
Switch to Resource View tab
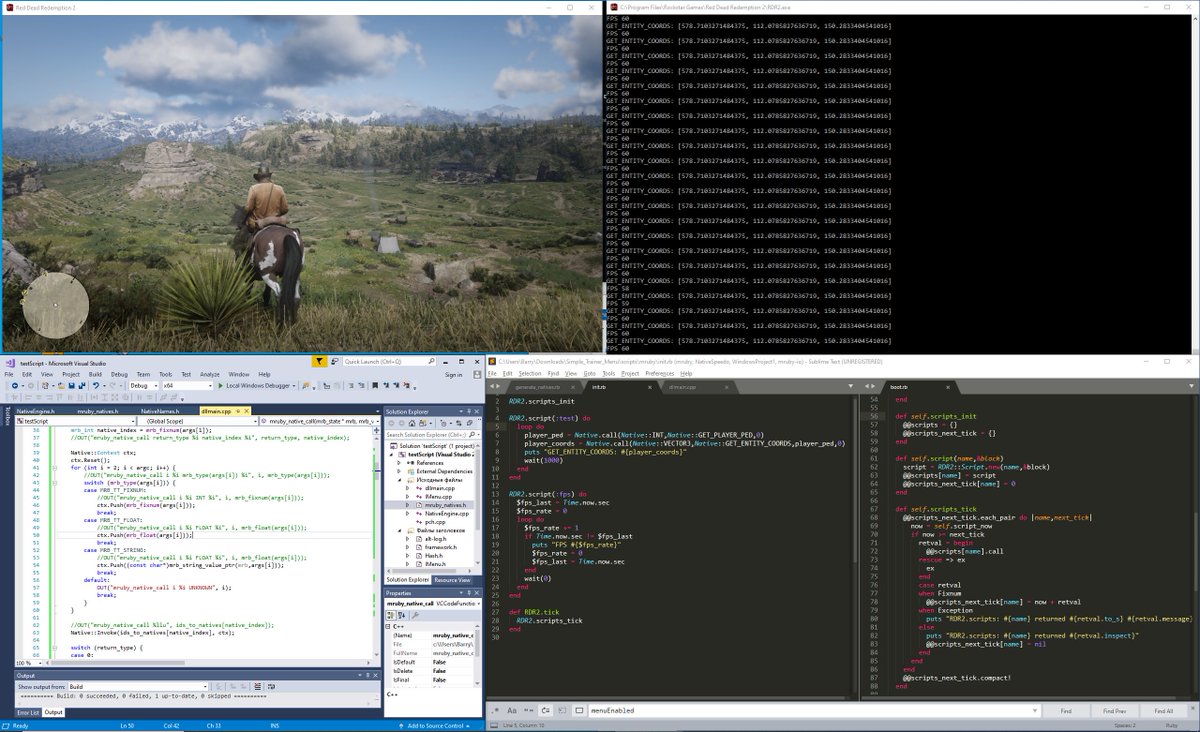click(452, 579)
